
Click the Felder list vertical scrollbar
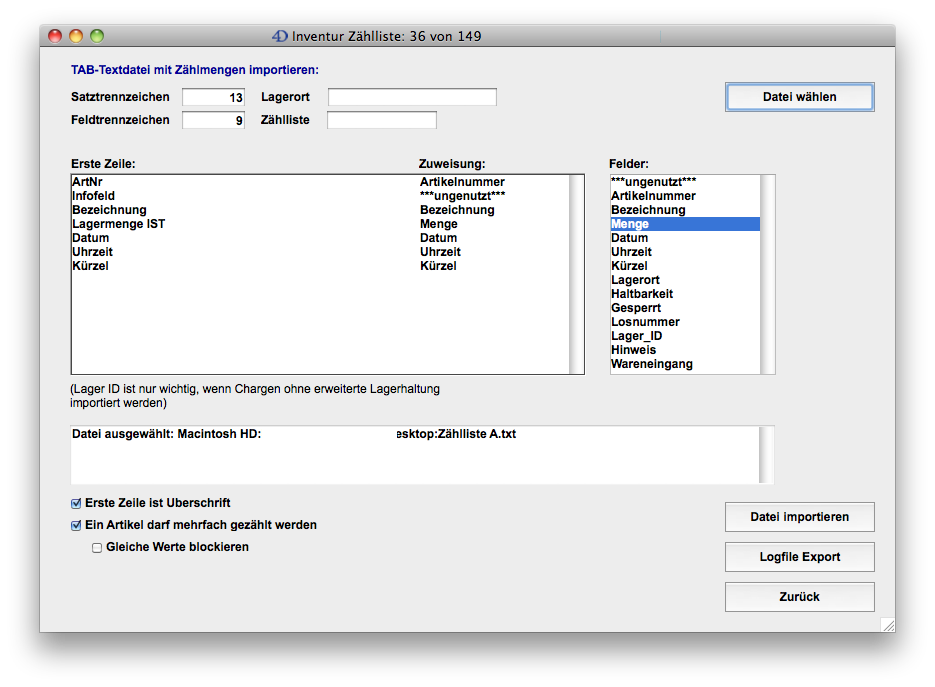[x=767, y=274]
